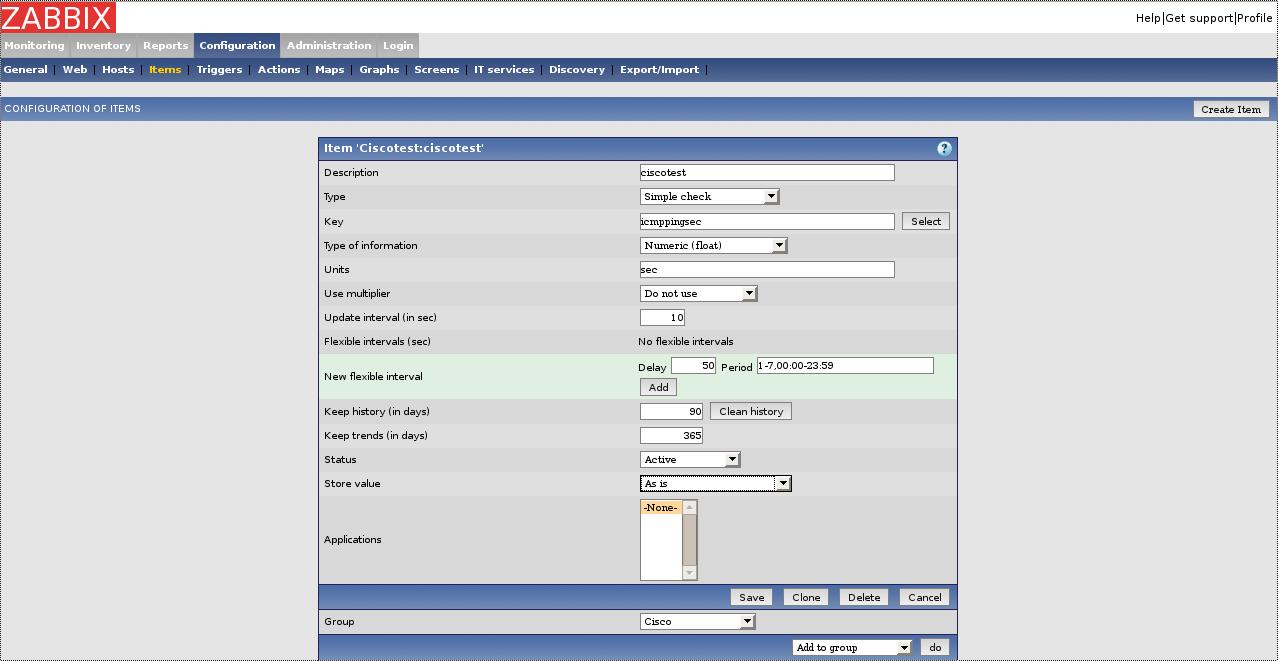The height and width of the screenshot is (661, 1278).
Task: Click the Get support link
Action: [1199, 18]
